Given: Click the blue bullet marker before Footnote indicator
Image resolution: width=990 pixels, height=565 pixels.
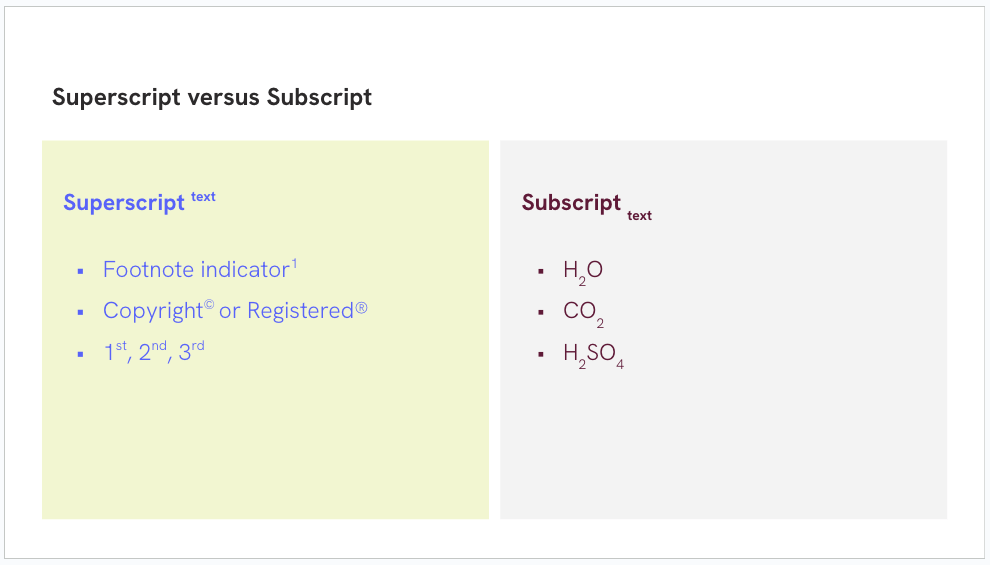Looking at the screenshot, I should click(80, 271).
